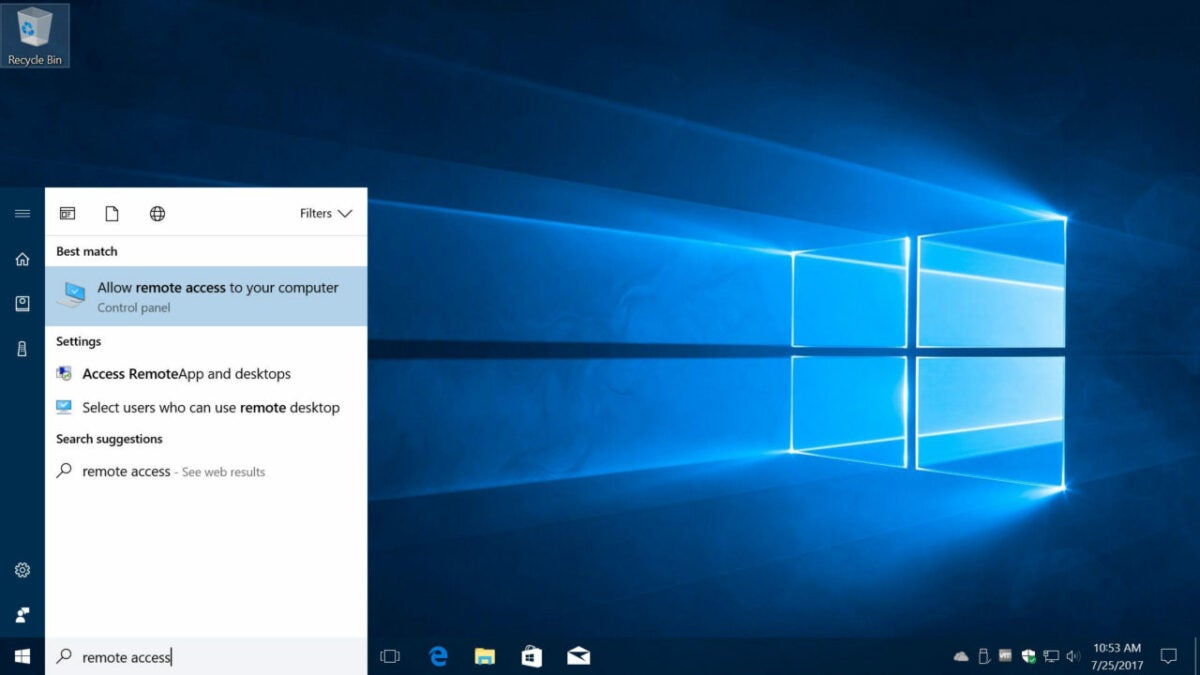Open Task View from the taskbar
1200x675 pixels.
point(389,657)
